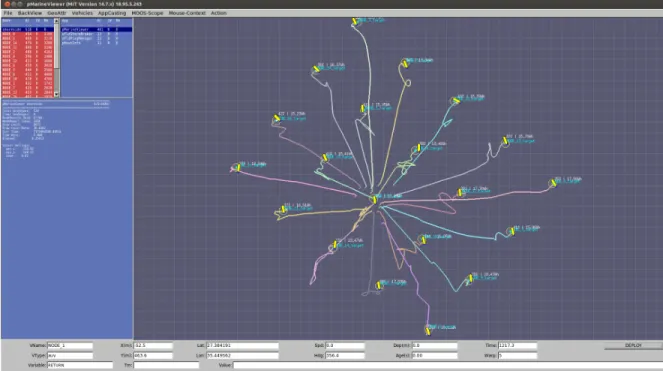
Task: Maximize the pMarineViewer window
Action: (x=20, y=4)
